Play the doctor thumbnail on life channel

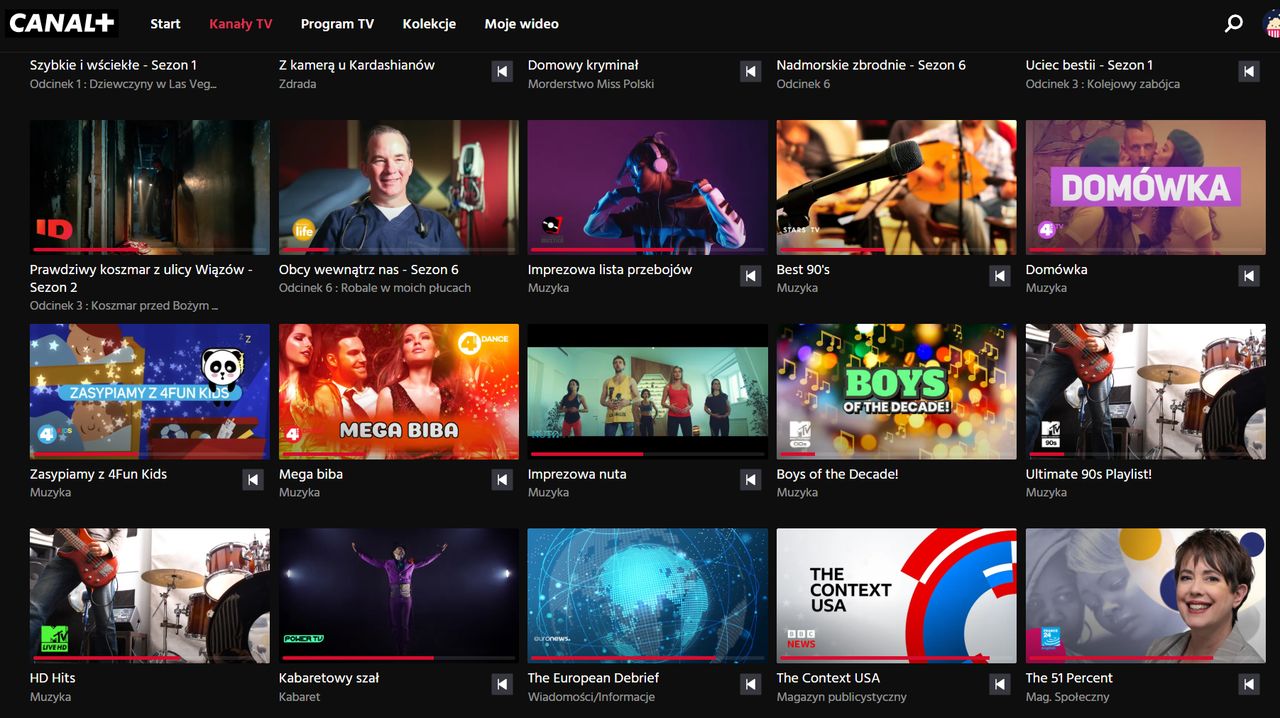point(399,187)
